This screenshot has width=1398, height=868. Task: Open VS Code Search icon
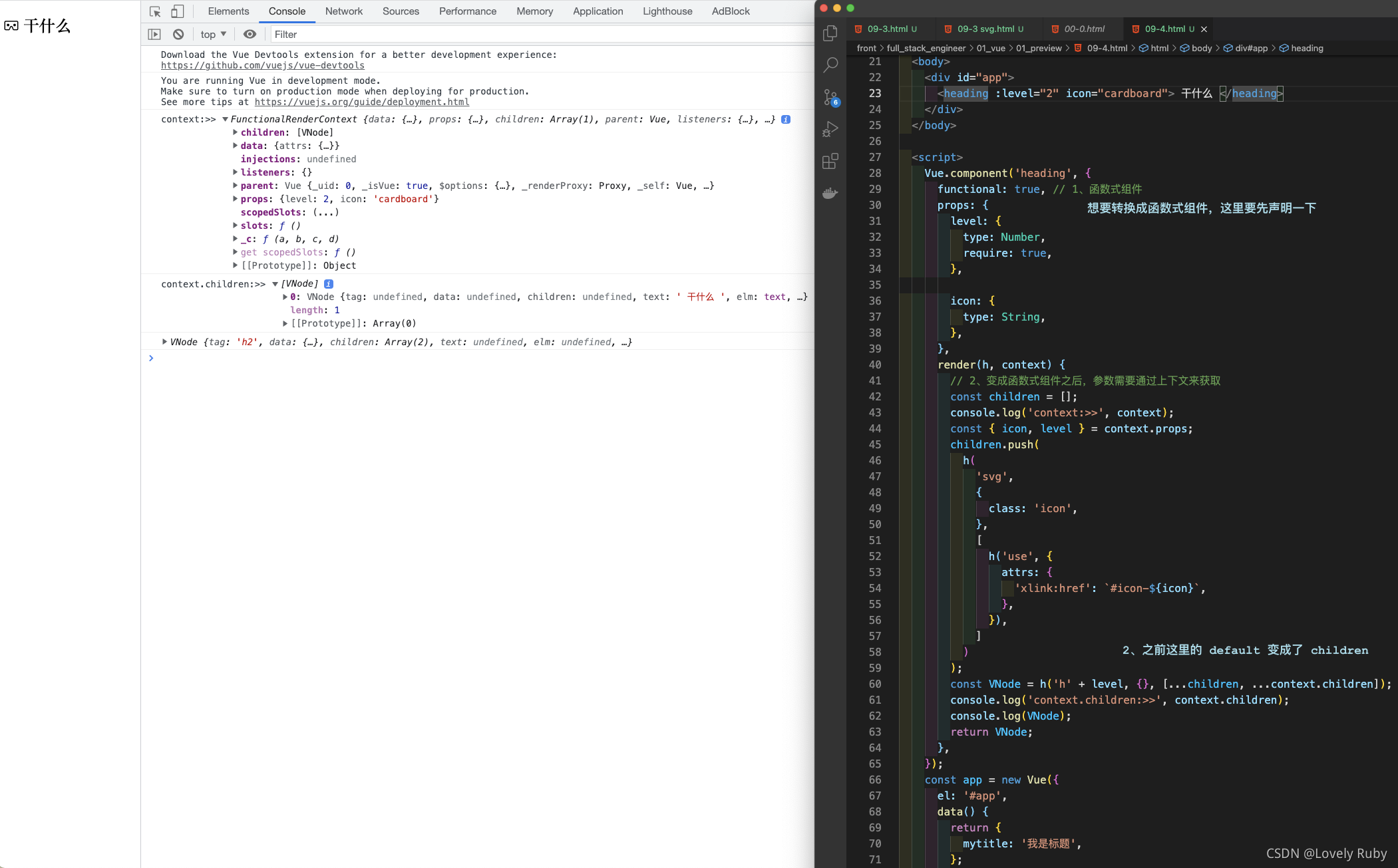point(830,65)
